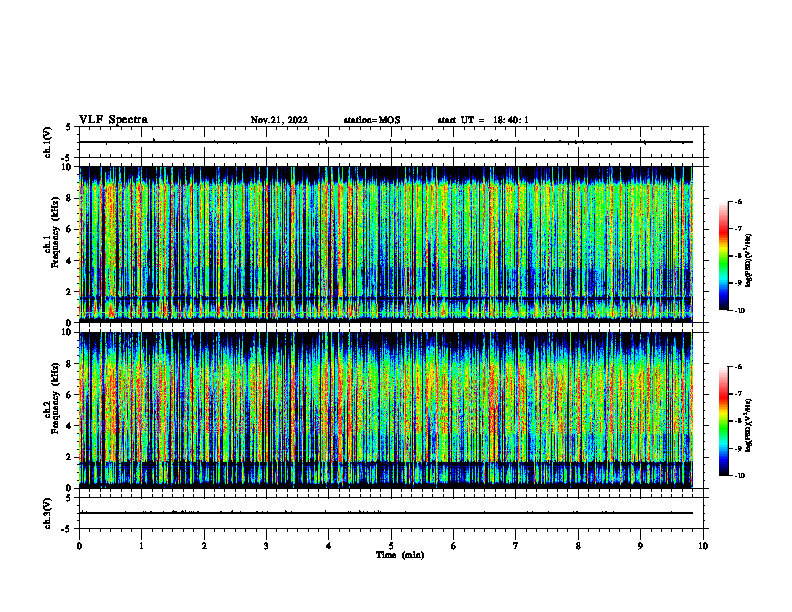Select the ch.2 "Frequency (kHz)" axis label
792x612 pixels.
pyautogui.click(x=55, y=398)
